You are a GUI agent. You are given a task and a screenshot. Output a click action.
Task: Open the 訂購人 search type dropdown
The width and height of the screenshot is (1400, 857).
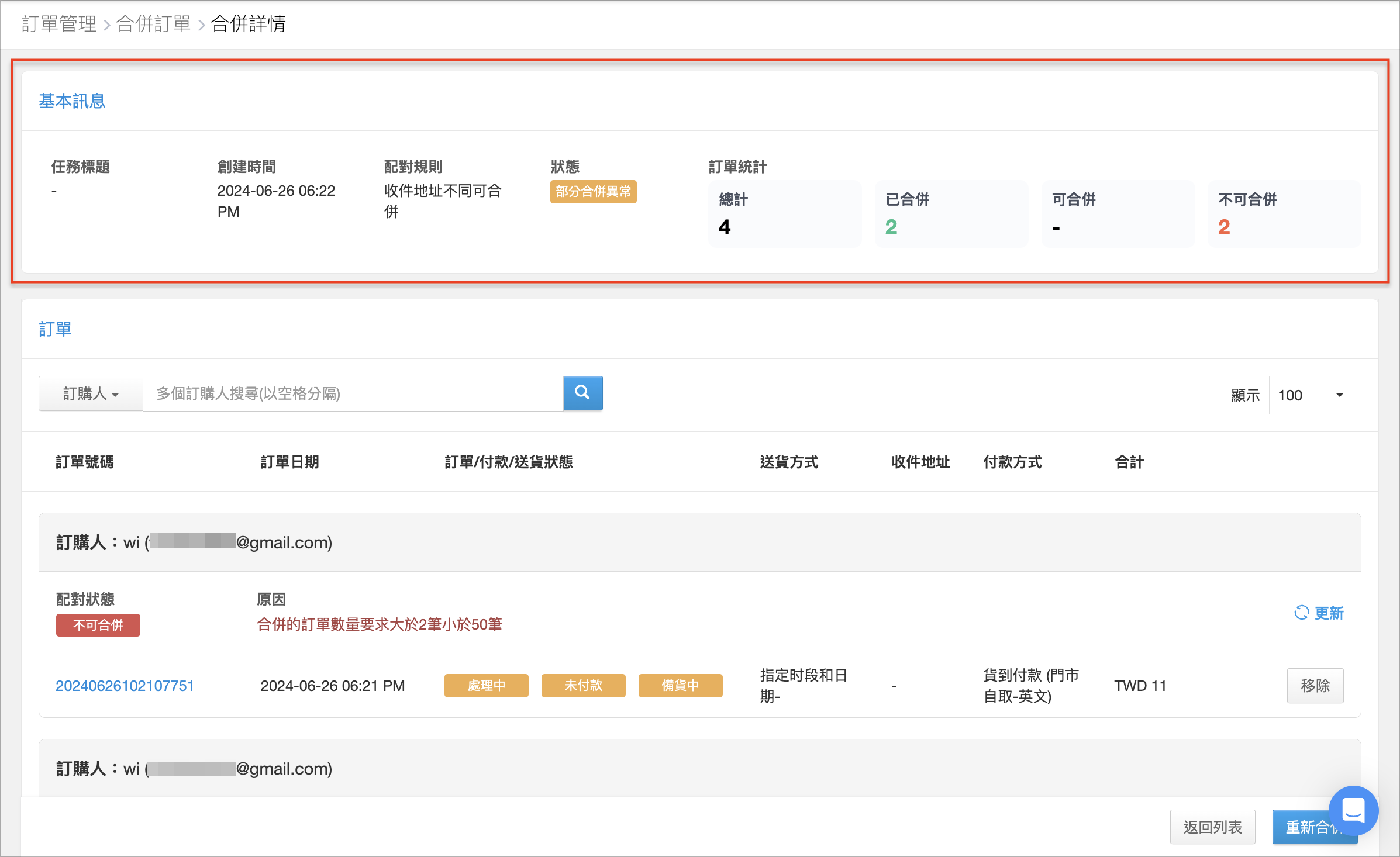click(x=91, y=393)
